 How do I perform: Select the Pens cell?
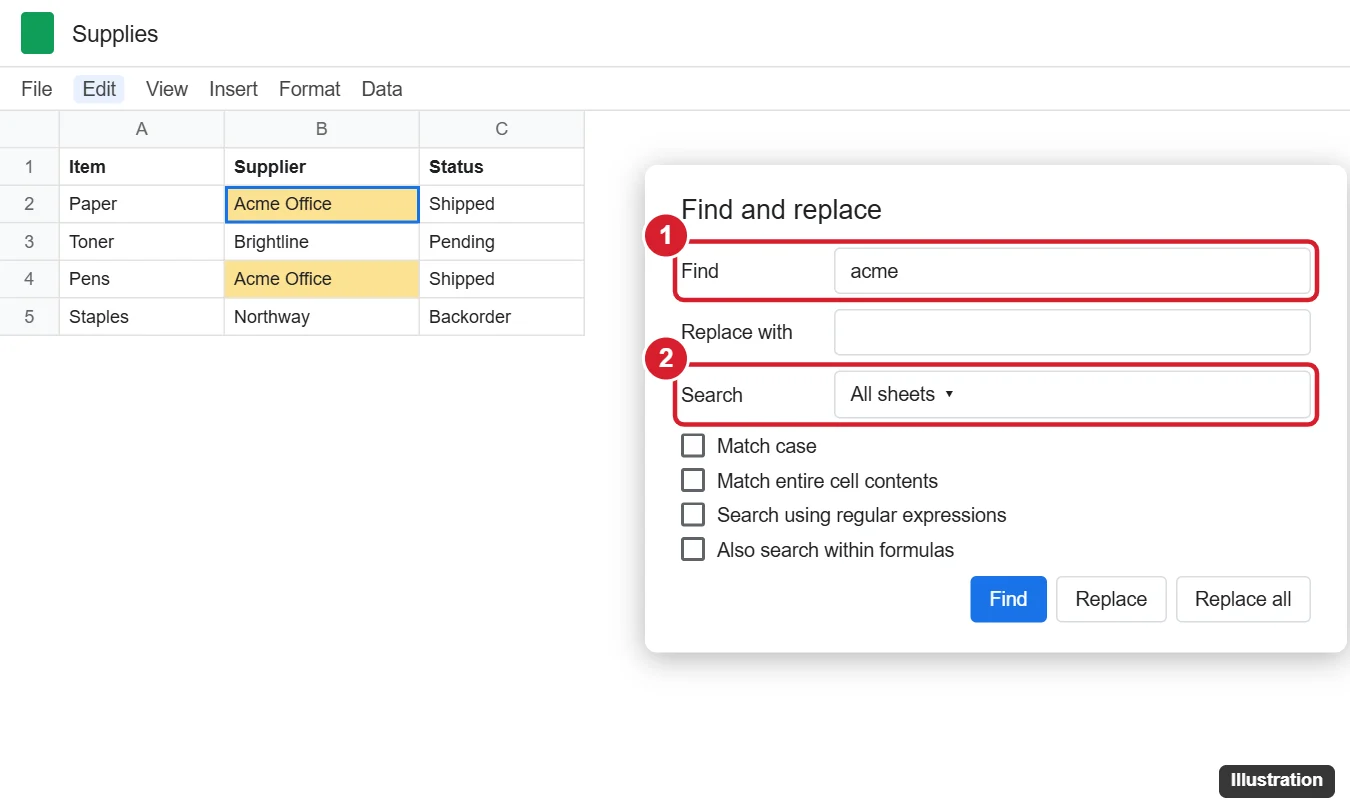coord(142,279)
